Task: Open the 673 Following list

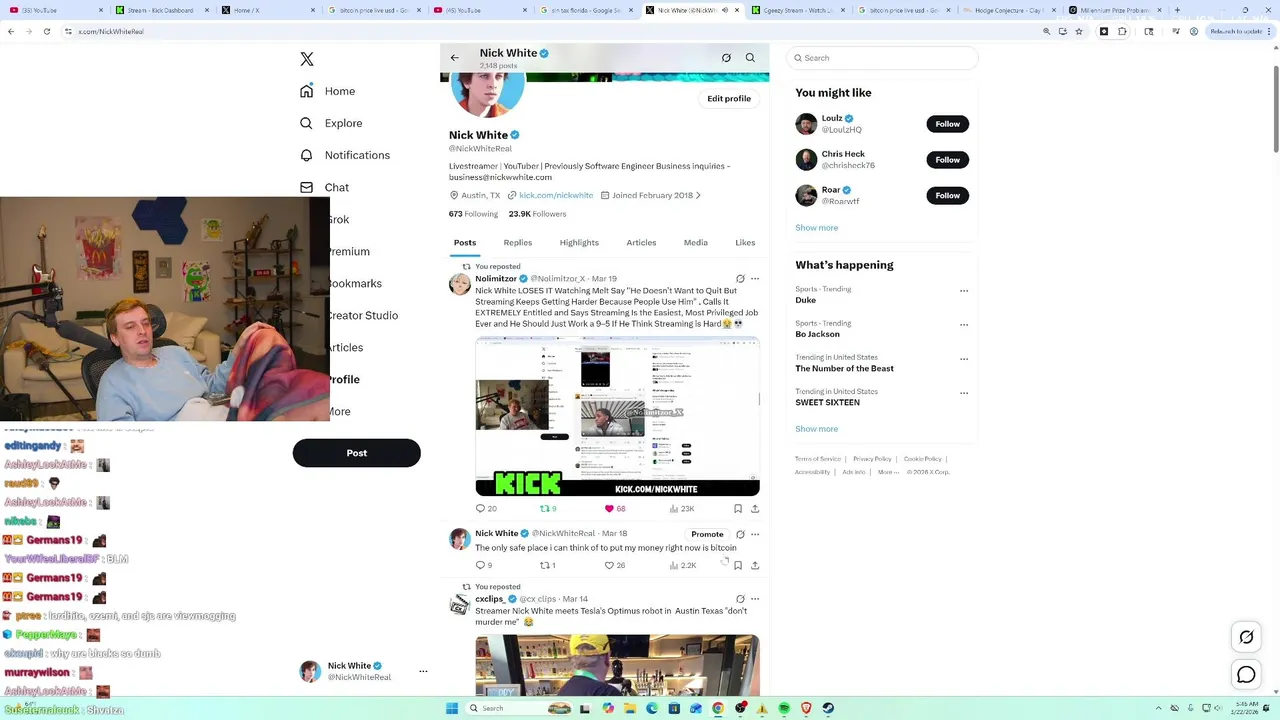Action: (473, 214)
